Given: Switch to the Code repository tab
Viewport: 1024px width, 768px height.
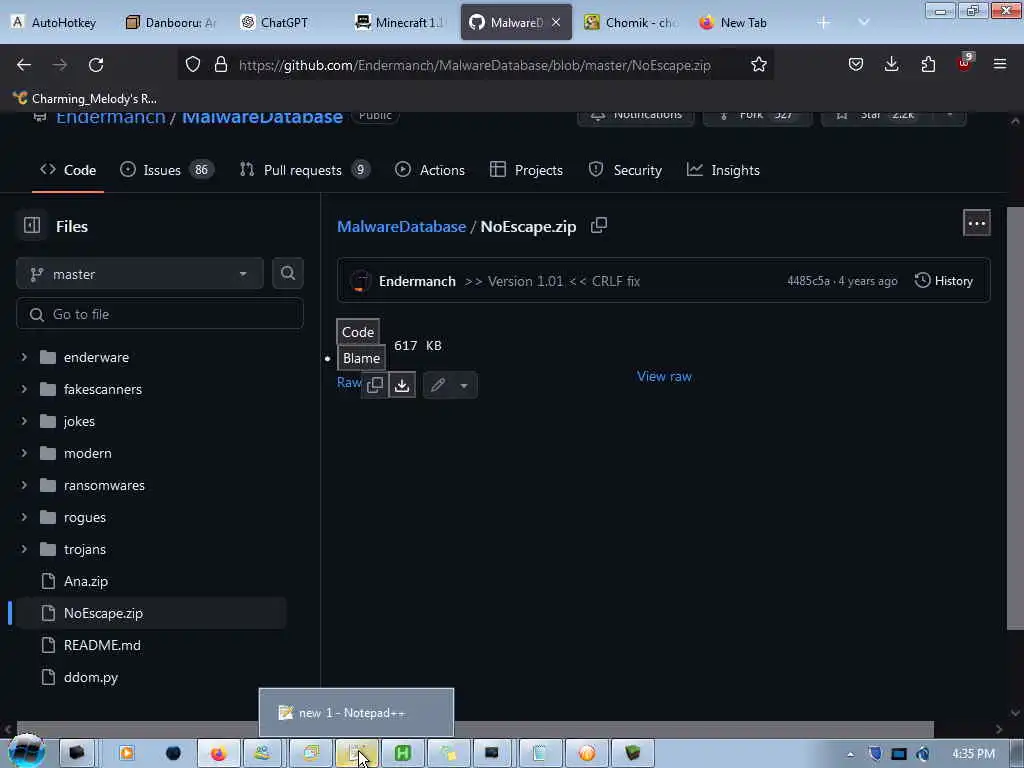Looking at the screenshot, I should pyautogui.click(x=68, y=170).
